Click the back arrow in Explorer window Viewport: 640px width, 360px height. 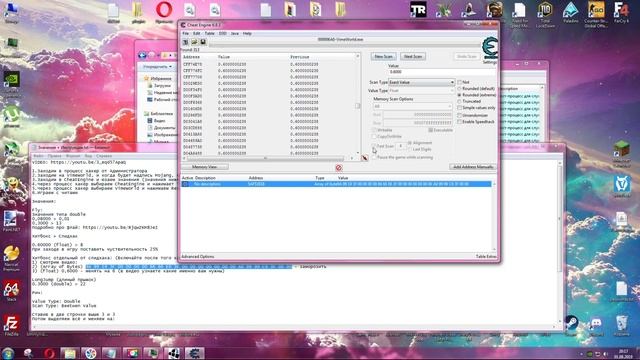[x=142, y=55]
